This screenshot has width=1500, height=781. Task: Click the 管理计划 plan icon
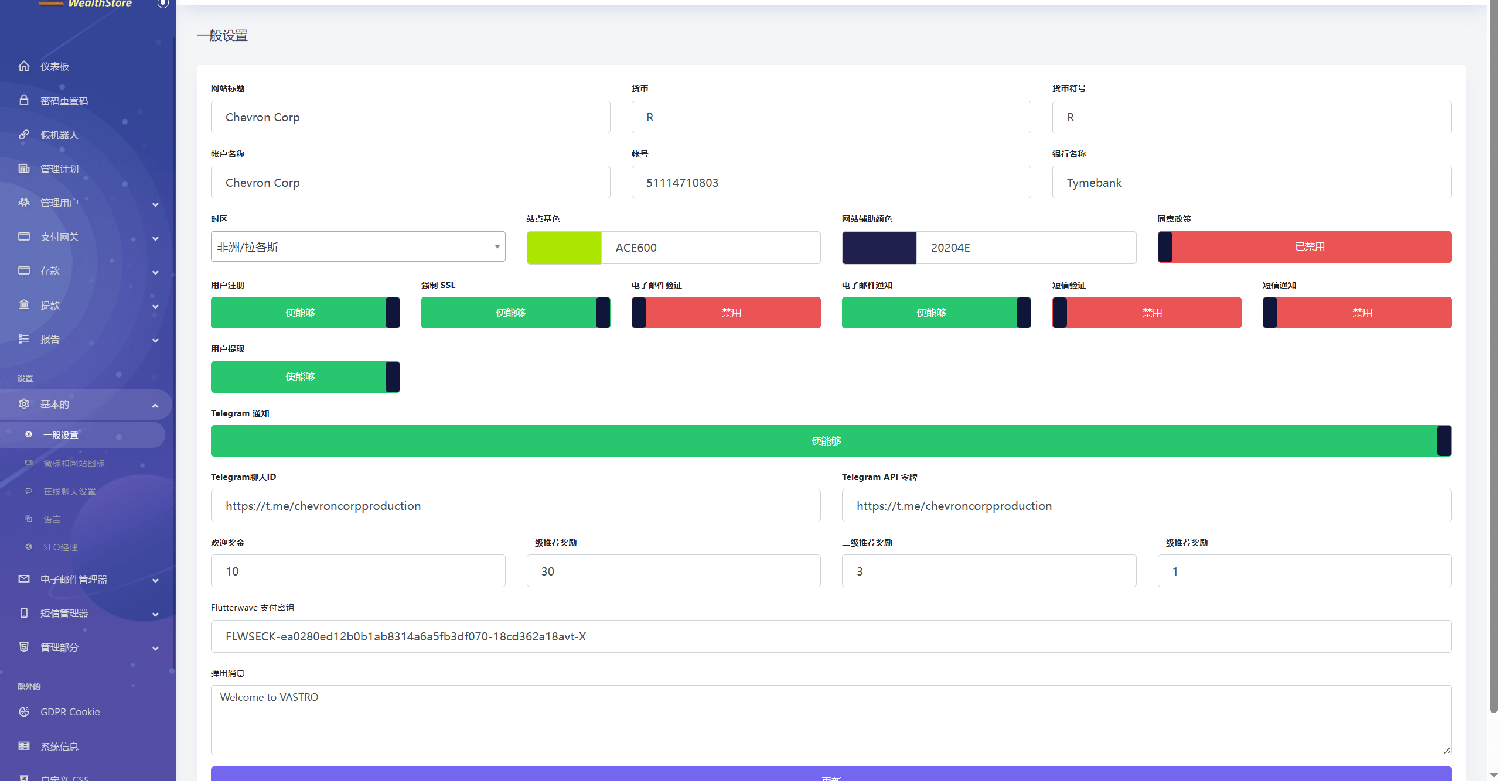[24, 169]
